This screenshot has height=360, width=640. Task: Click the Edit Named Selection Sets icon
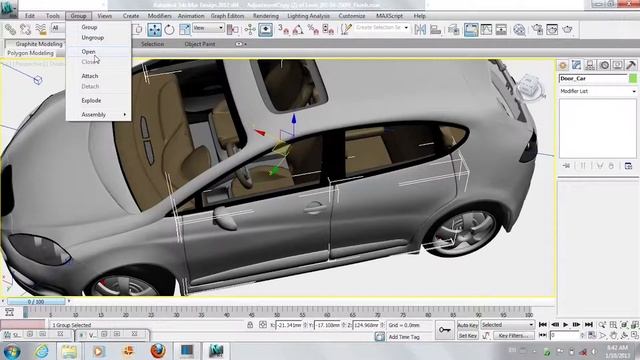pos(346,29)
